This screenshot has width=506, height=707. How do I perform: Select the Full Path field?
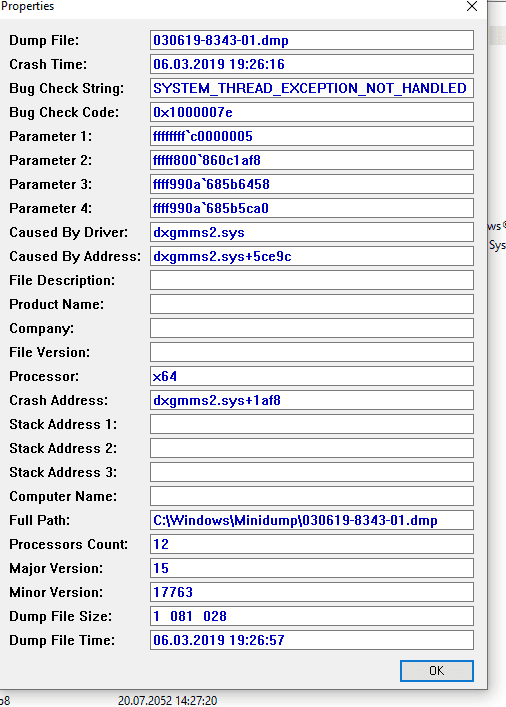pyautogui.click(x=312, y=520)
